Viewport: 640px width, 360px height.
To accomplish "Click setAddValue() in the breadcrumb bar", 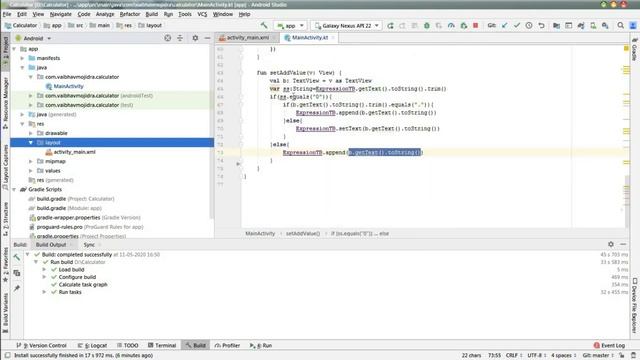I will pos(303,233).
